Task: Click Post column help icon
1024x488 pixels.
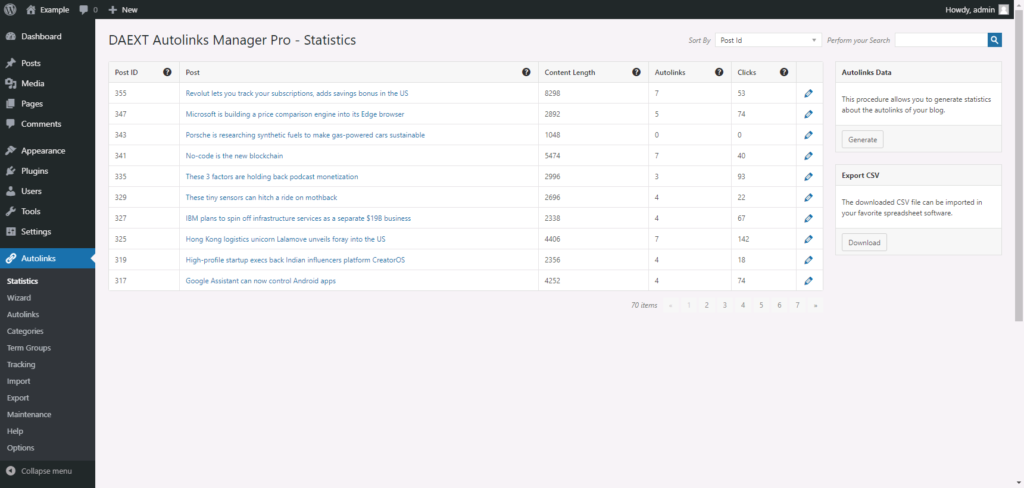Action: (x=526, y=73)
